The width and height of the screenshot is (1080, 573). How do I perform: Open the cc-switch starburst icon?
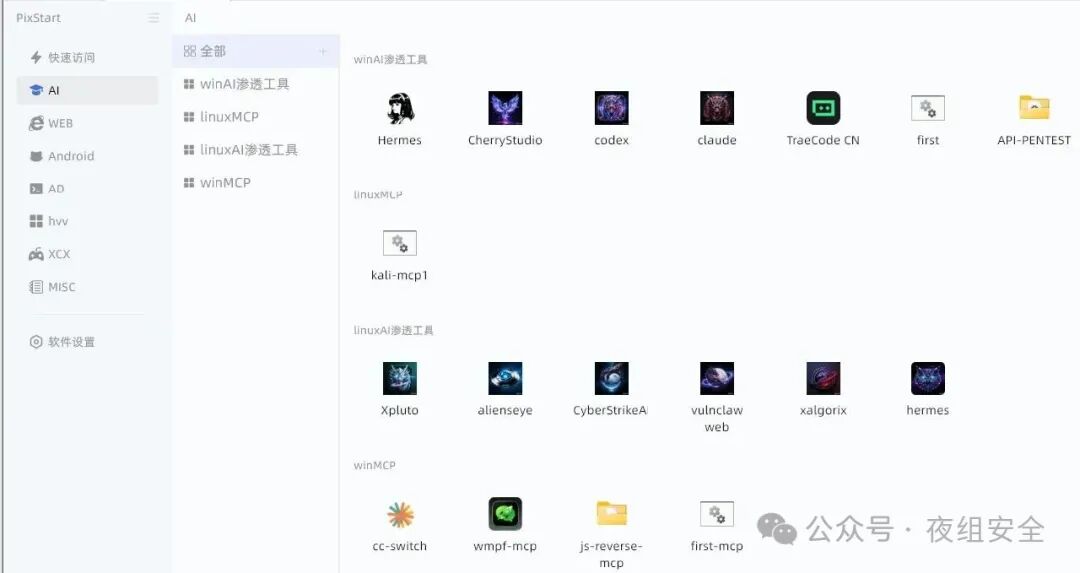click(x=399, y=514)
